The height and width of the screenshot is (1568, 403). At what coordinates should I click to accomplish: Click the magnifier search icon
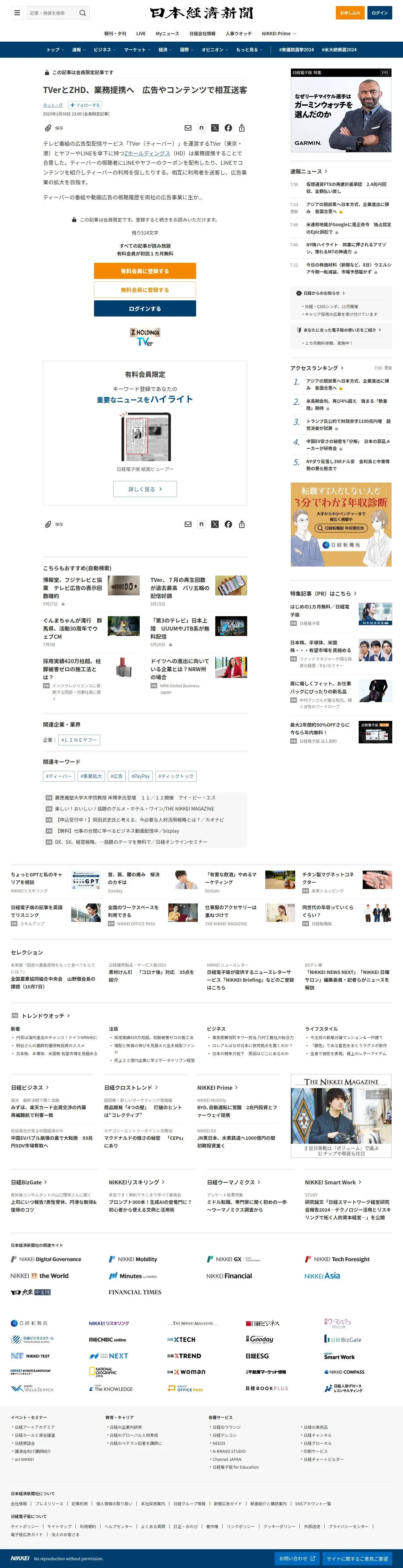pos(83,13)
